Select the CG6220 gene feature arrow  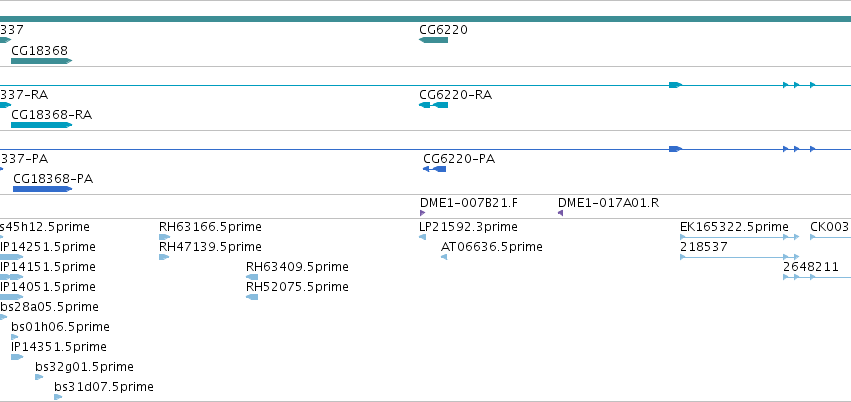click(x=433, y=40)
